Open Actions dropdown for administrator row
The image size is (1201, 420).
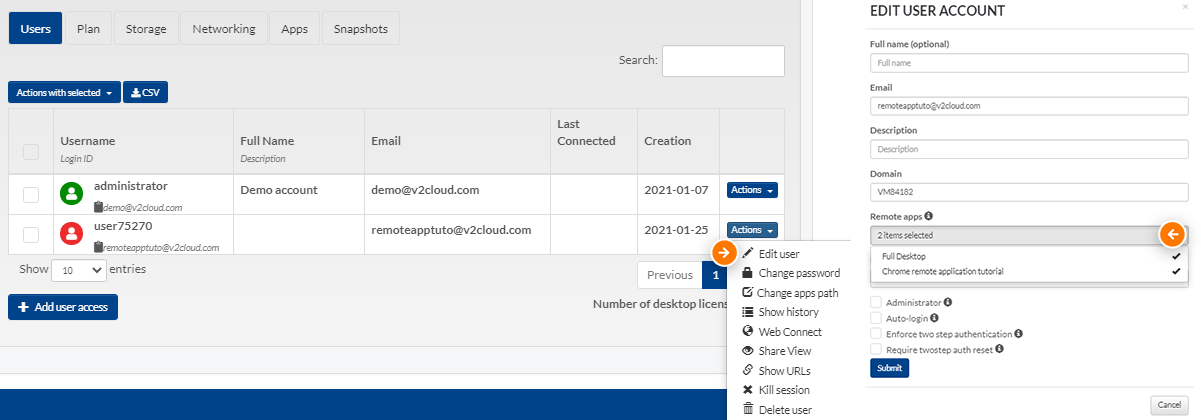point(753,190)
